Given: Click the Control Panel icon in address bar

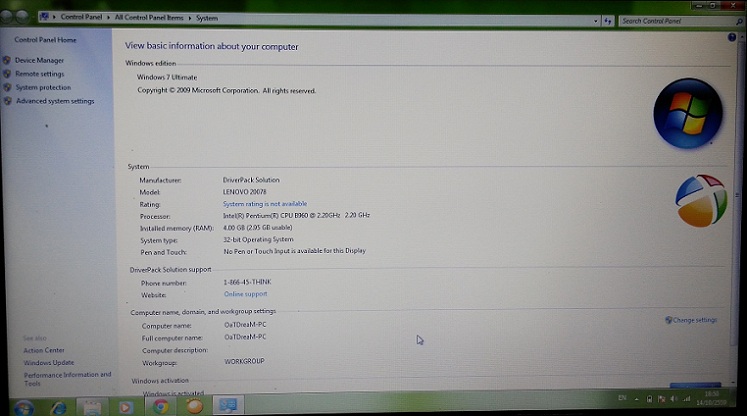Looking at the screenshot, I should 44,17.
